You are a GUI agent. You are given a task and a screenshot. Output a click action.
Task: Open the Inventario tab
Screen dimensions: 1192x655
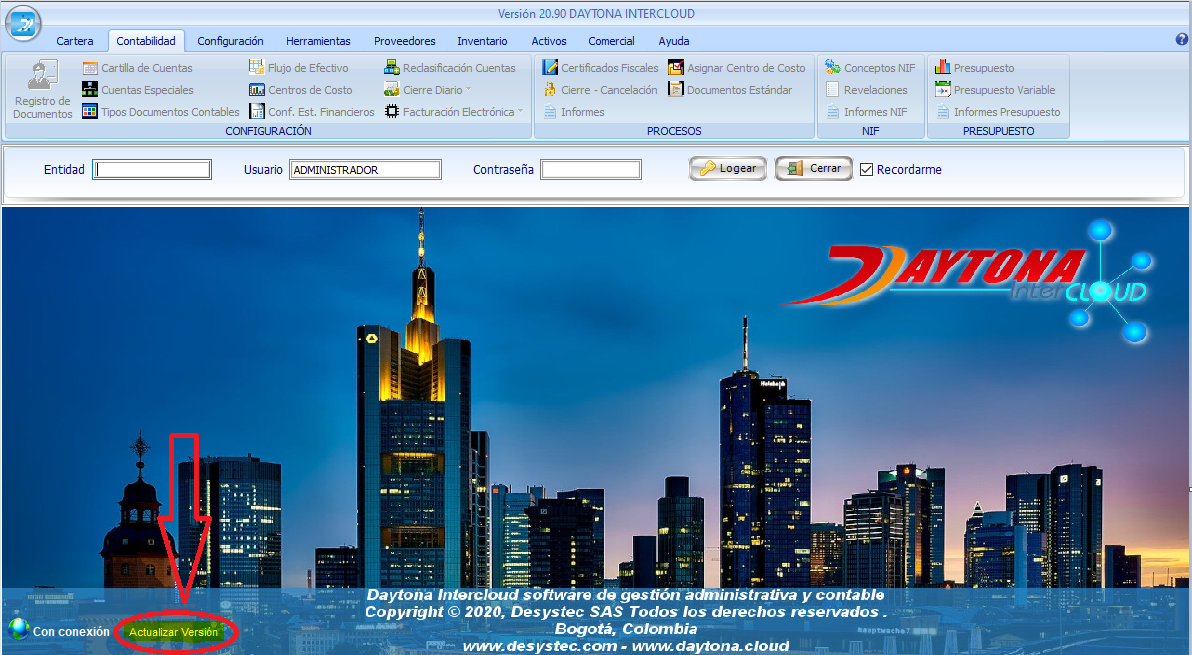(482, 41)
